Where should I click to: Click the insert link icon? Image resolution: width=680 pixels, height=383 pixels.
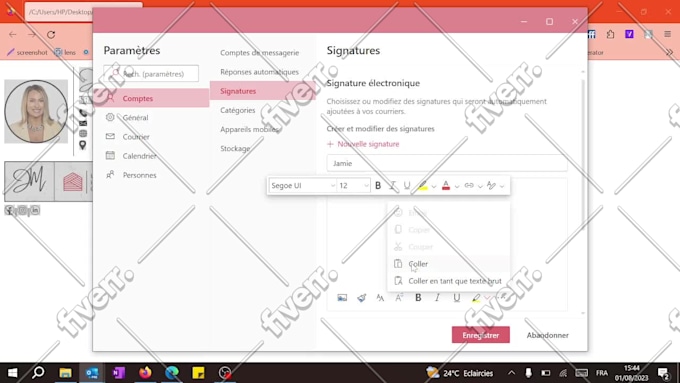coord(469,186)
